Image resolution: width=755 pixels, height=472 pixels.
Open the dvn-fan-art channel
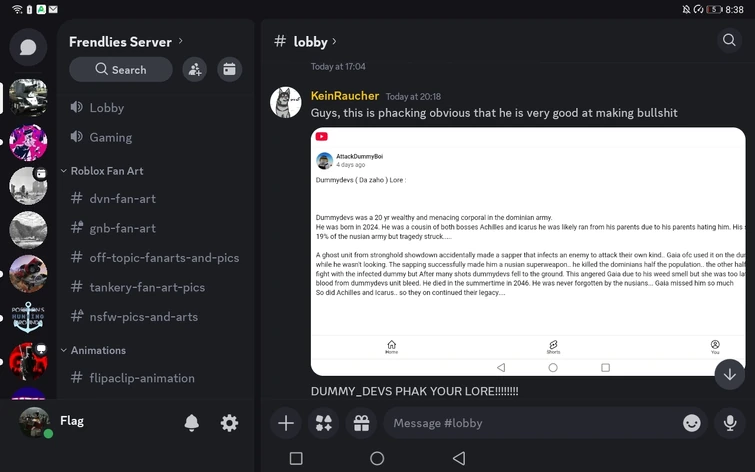tap(122, 198)
